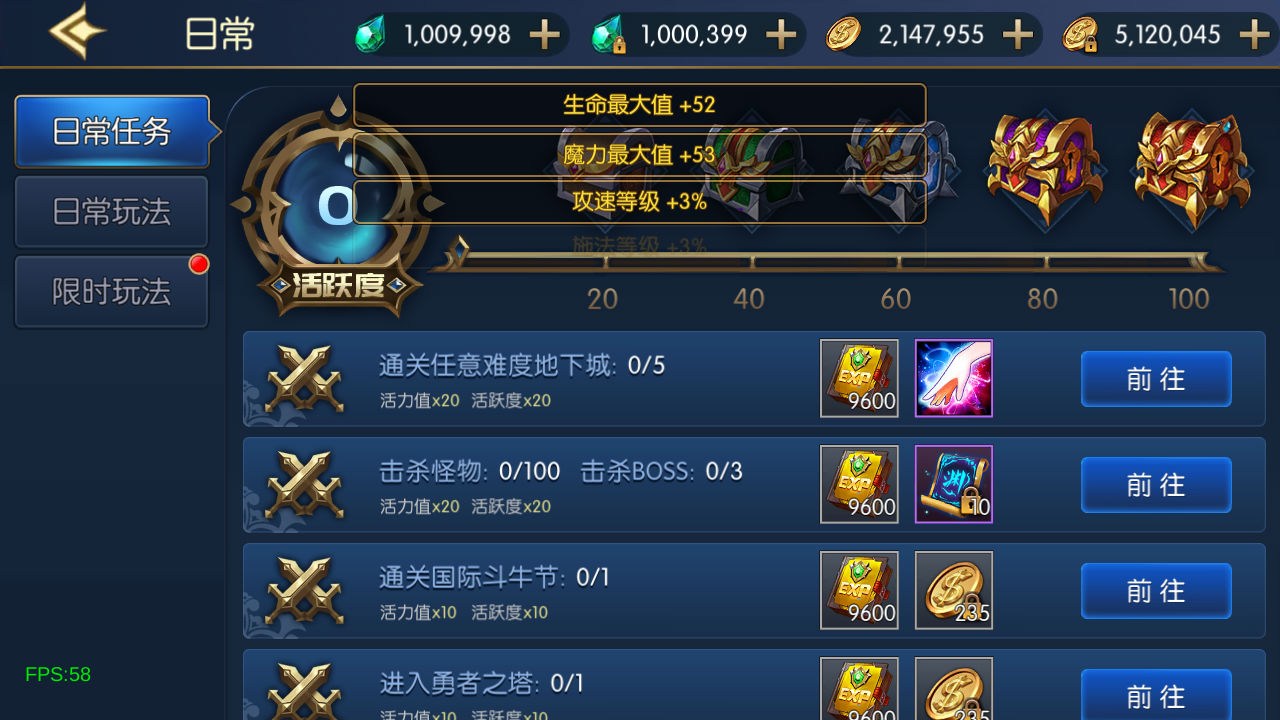Tap gold coin reward for 国际斗牛节 task
The image size is (1280, 720).
[x=954, y=590]
